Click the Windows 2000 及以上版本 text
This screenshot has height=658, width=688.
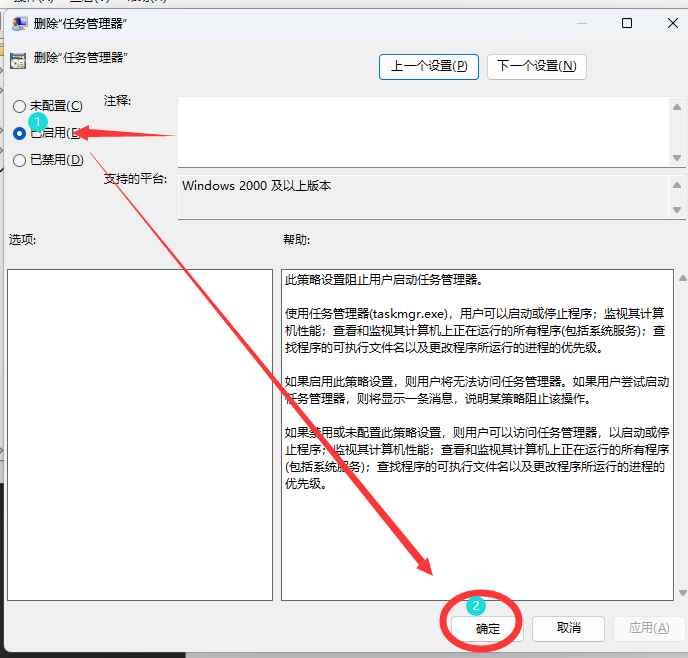(256, 186)
